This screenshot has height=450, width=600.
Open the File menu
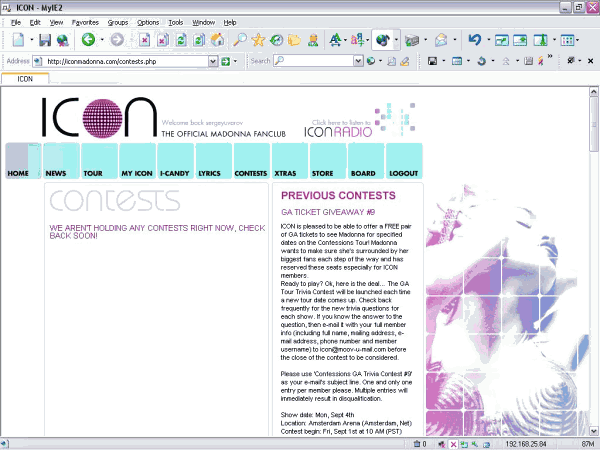click(16, 23)
